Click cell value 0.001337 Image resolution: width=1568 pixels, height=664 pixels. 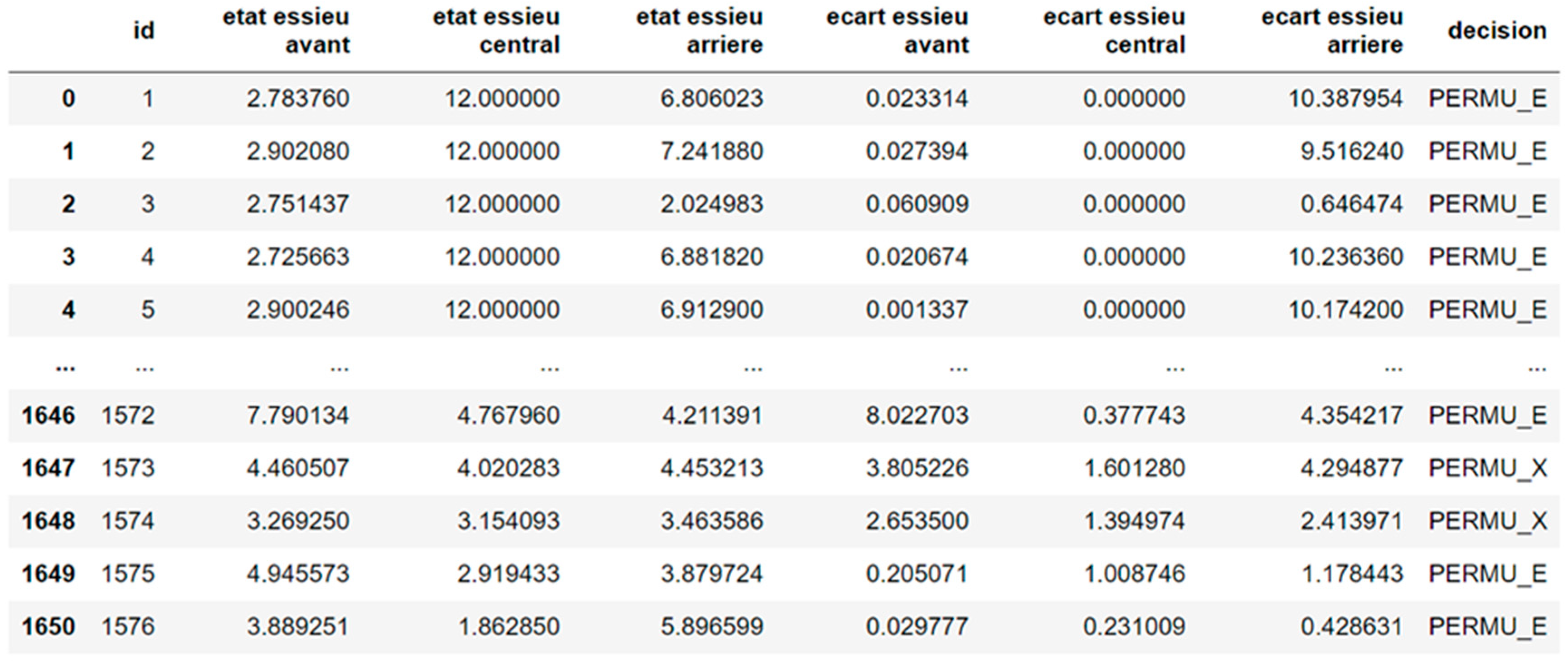917,310
